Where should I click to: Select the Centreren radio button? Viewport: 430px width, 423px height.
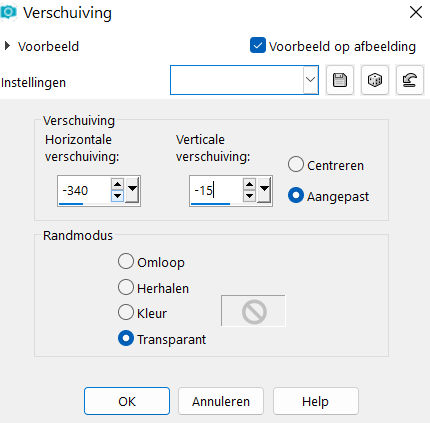[296, 164]
